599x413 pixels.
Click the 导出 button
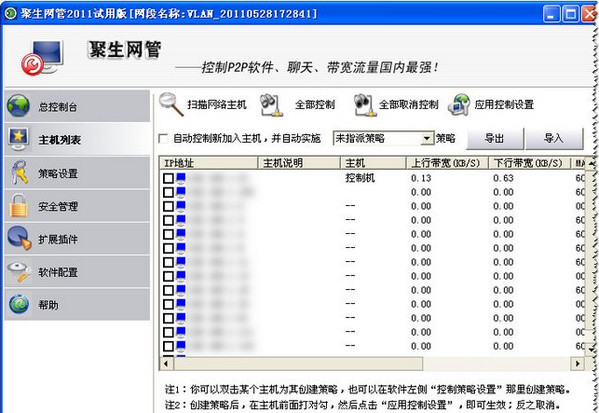tap(495, 138)
